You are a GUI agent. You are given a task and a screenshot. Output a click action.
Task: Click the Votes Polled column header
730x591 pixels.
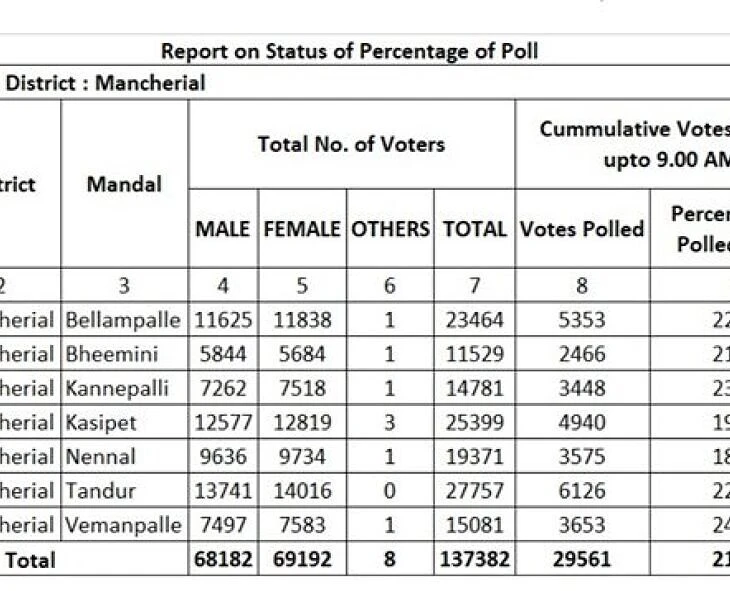[581, 228]
